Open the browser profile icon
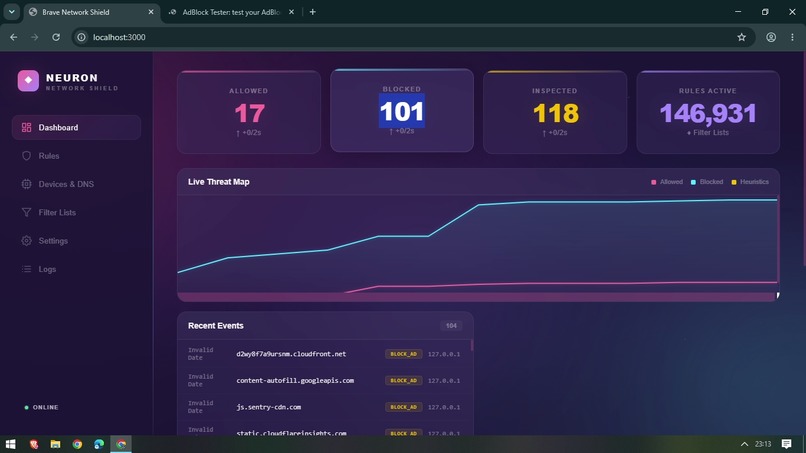 (771, 37)
